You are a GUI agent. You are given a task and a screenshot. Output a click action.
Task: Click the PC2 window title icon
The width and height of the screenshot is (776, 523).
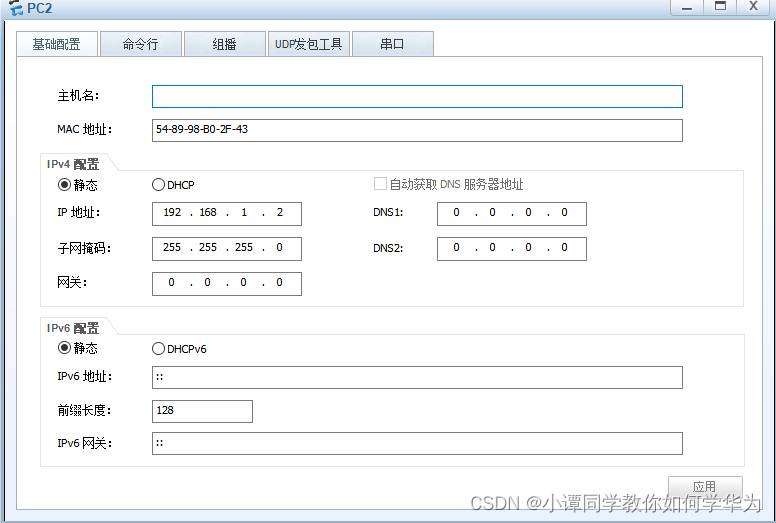16,8
